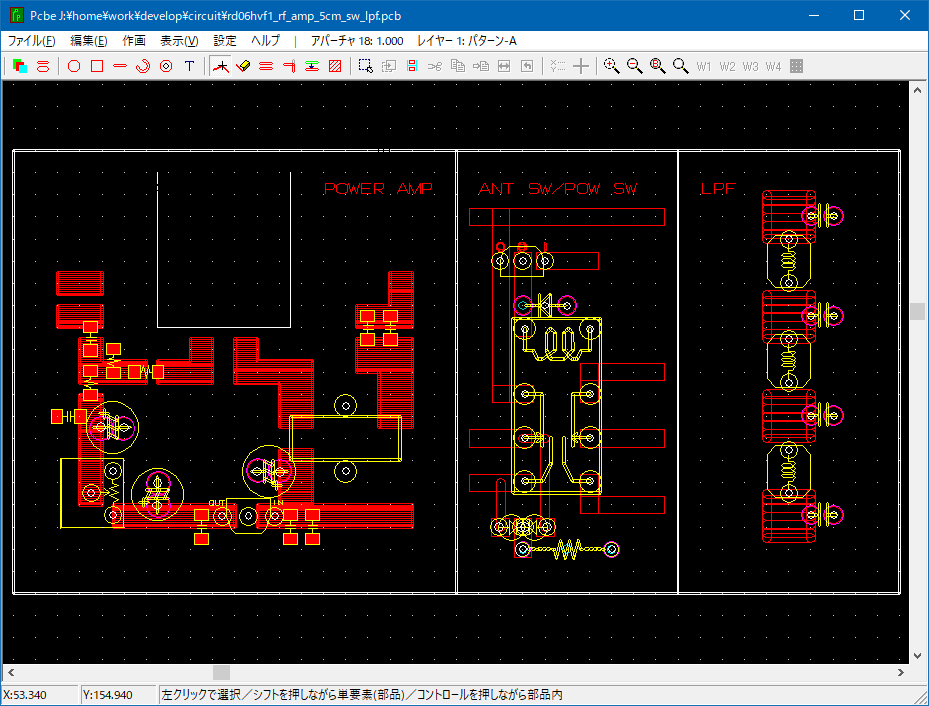Image resolution: width=929 pixels, height=706 pixels.
Task: Select the hatched fill tool
Action: coord(335,66)
